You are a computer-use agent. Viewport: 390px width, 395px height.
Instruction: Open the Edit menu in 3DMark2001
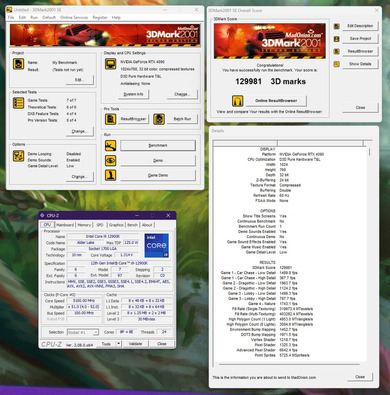pos(22,17)
